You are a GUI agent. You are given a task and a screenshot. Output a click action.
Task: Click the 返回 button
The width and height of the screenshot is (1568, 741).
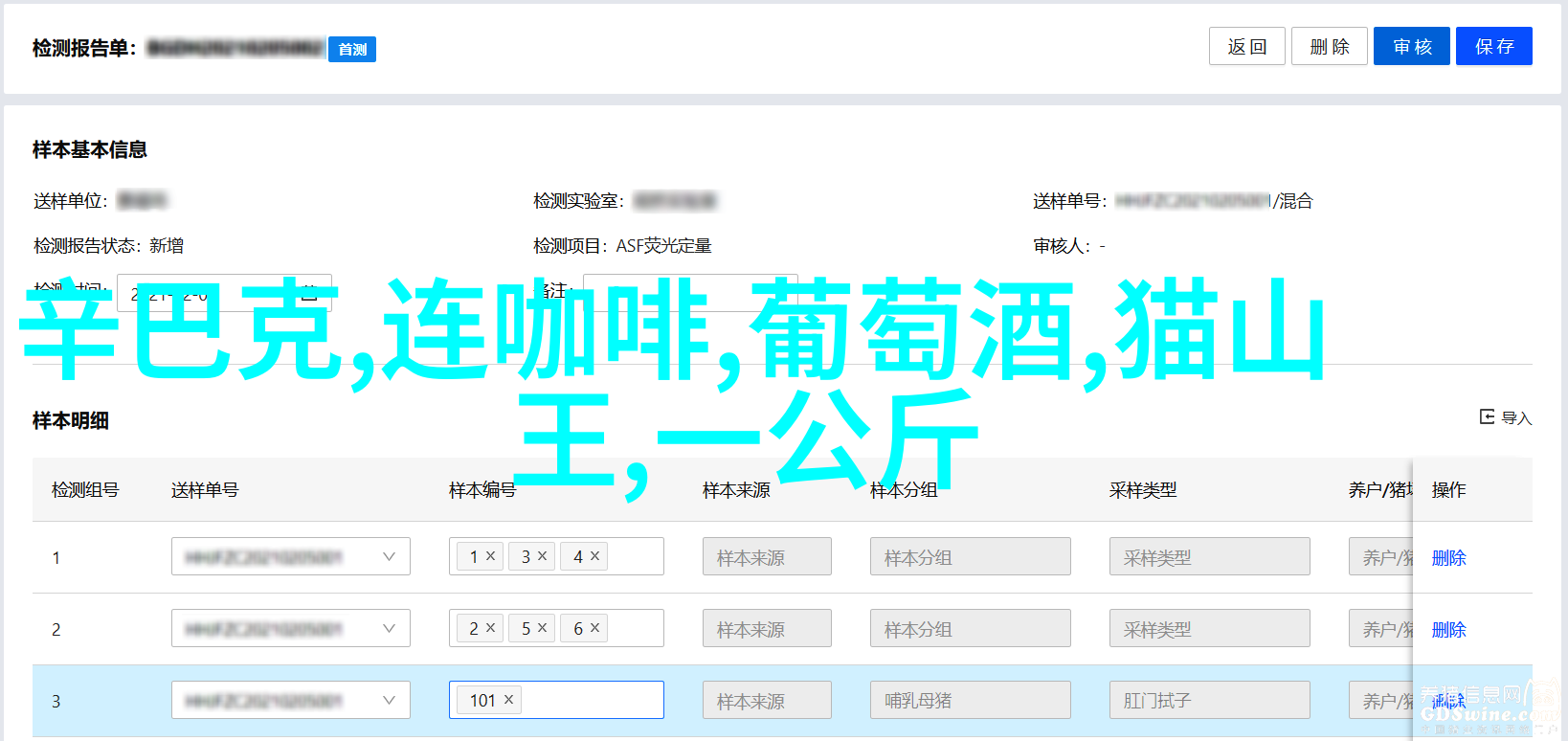click(x=1246, y=46)
